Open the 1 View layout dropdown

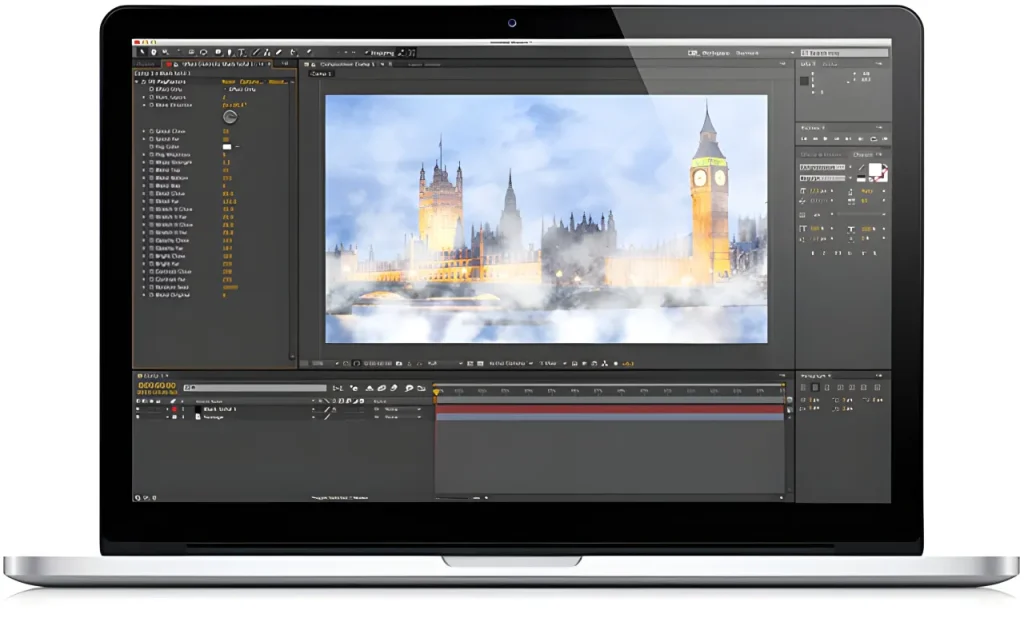pyautogui.click(x=552, y=364)
